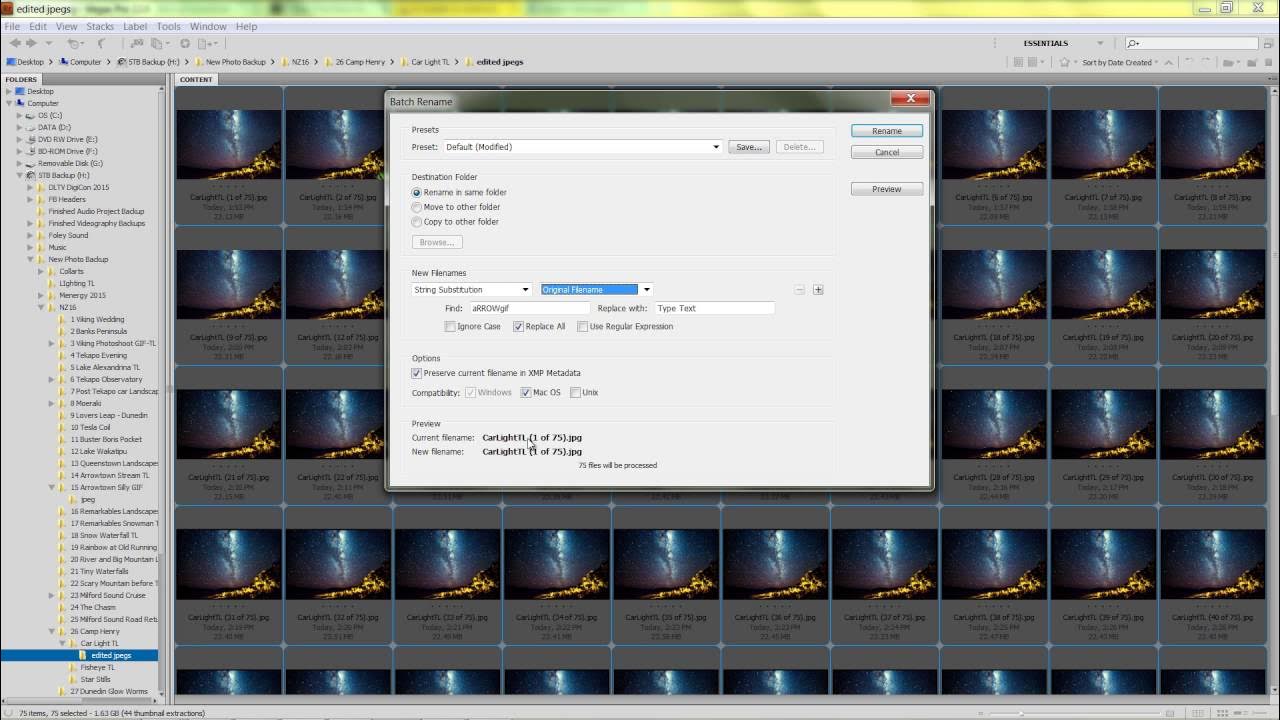Select the Fisheye TL folder in tree

[x=97, y=667]
